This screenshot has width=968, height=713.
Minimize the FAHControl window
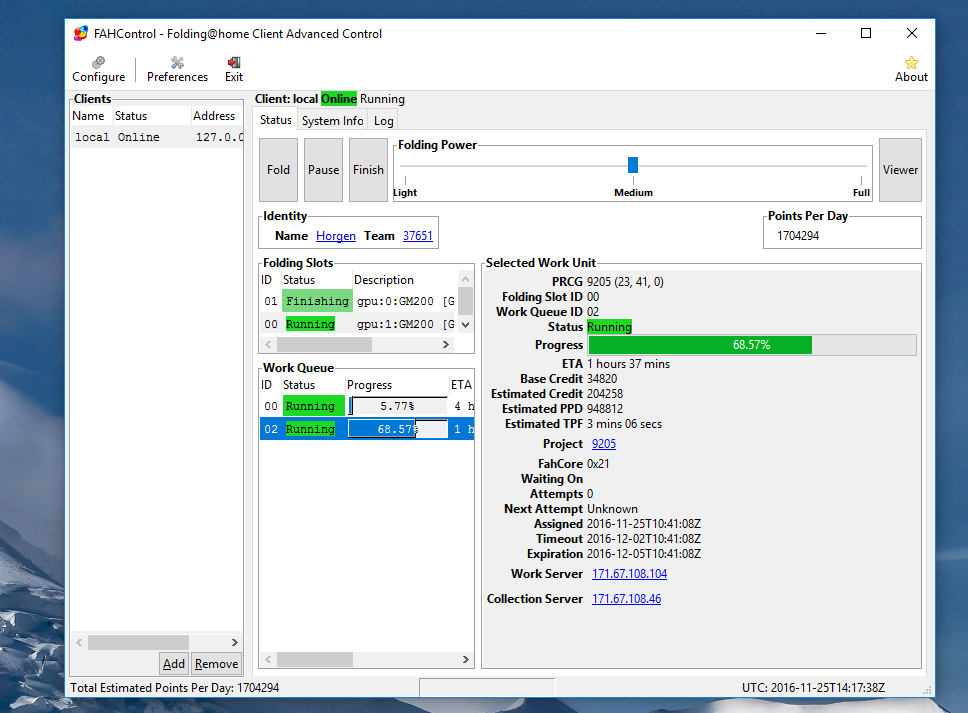pos(821,33)
